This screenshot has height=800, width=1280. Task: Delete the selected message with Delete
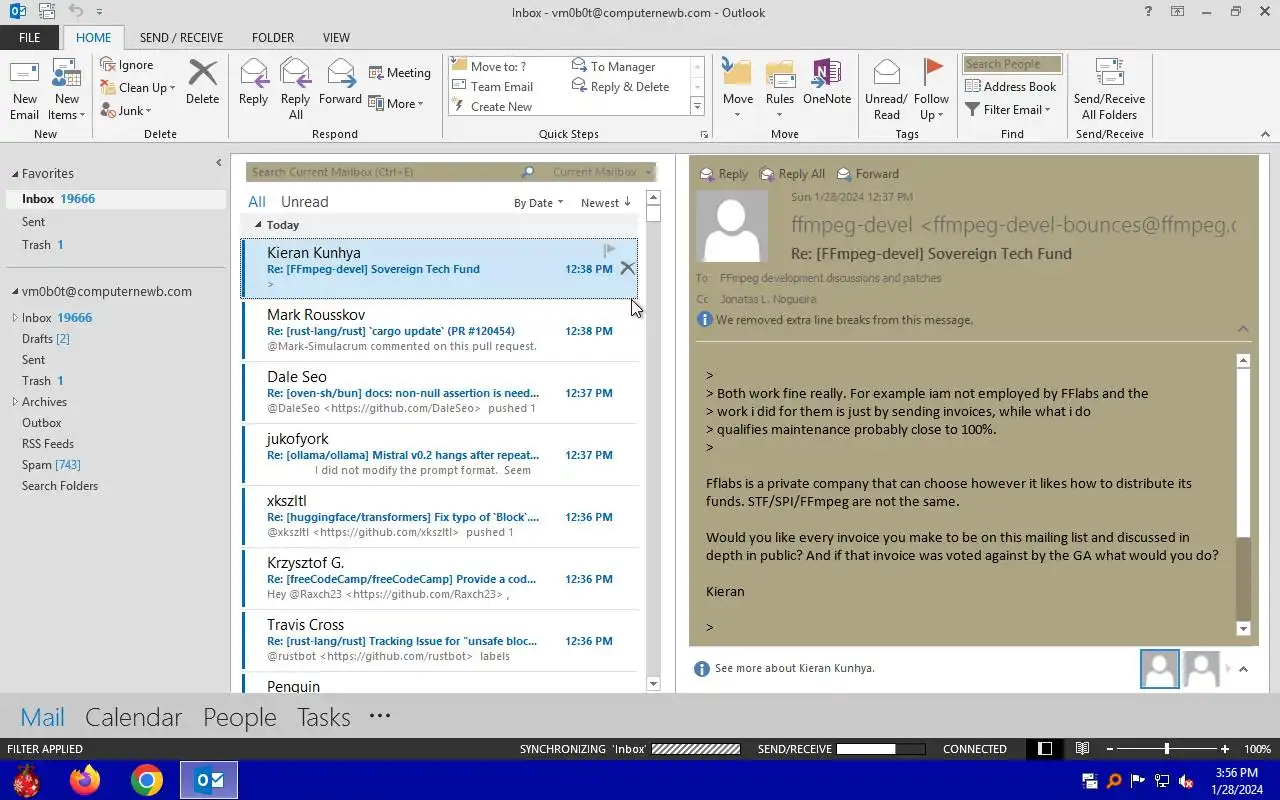click(x=202, y=82)
